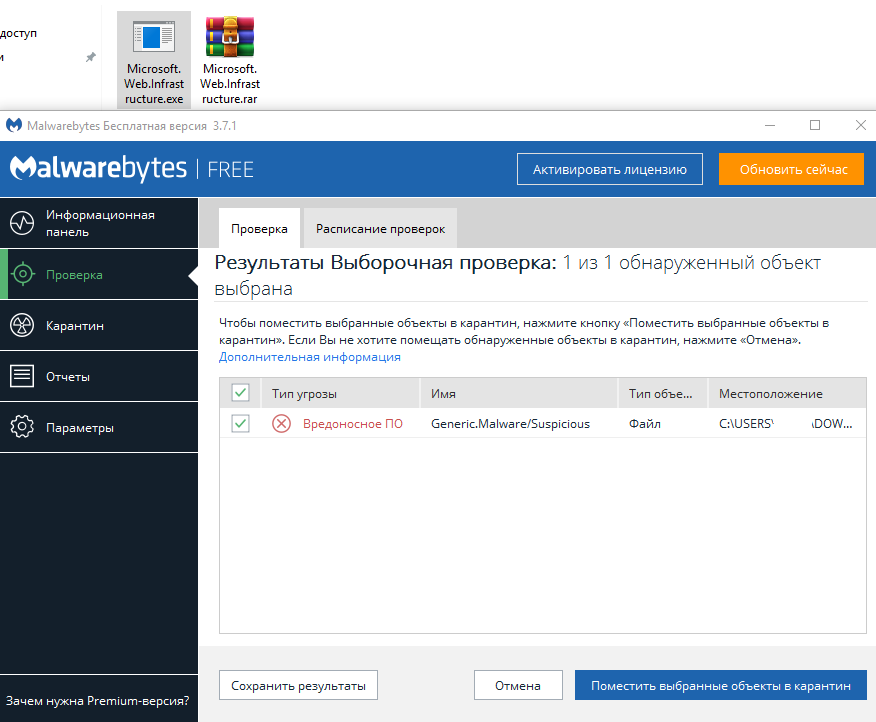Click Сохранить результаты button
876x722 pixels.
[298, 685]
